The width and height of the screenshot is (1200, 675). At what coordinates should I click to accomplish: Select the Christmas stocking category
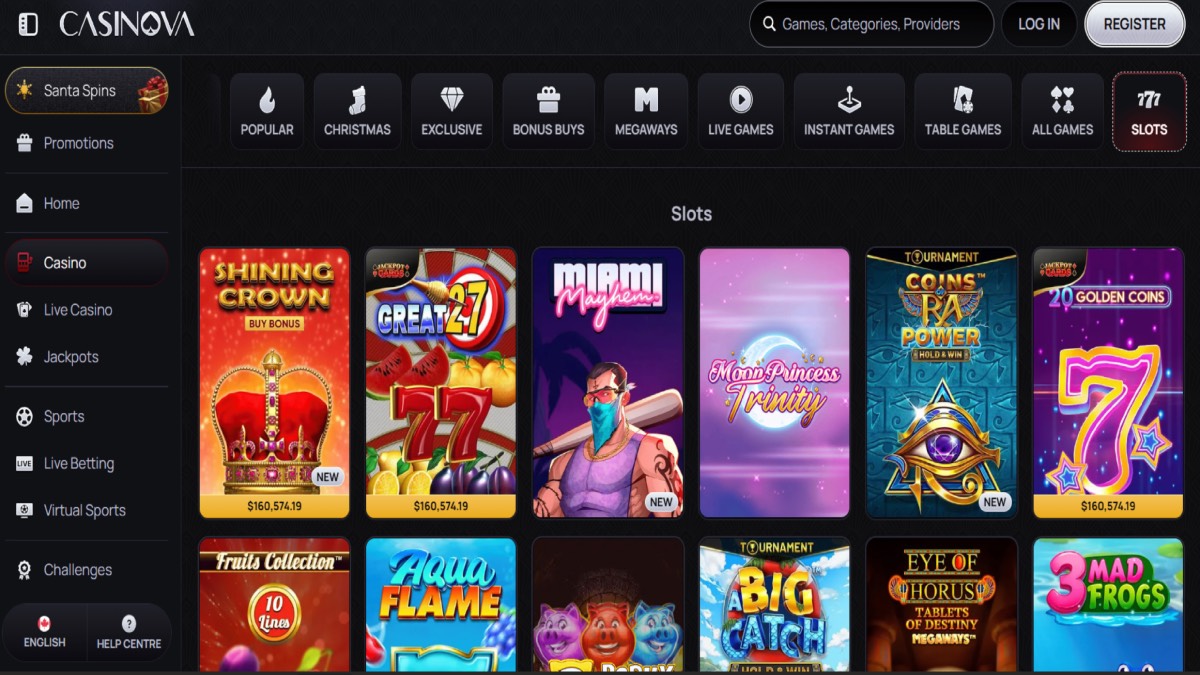[x=357, y=112]
